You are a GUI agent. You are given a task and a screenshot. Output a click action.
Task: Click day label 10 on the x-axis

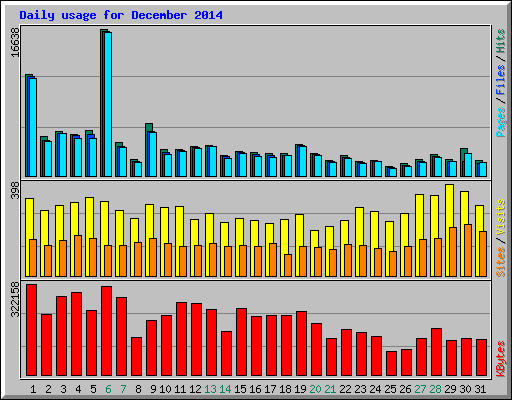coord(165,389)
